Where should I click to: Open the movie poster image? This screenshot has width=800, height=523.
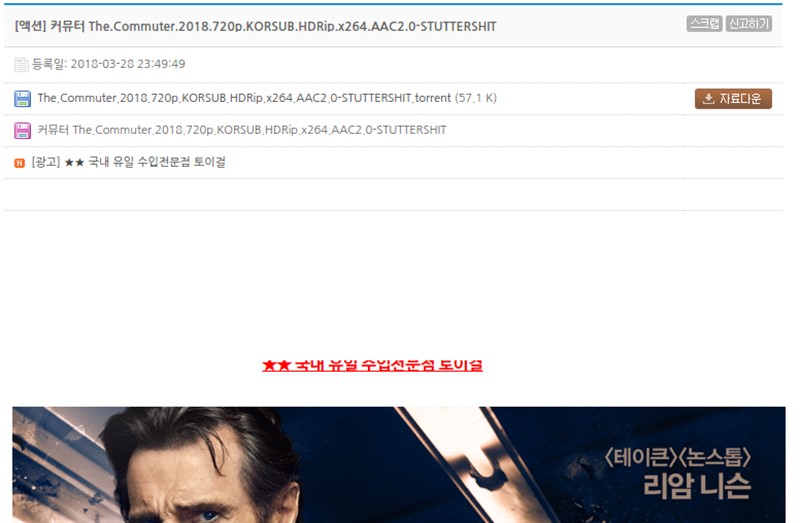(x=399, y=465)
